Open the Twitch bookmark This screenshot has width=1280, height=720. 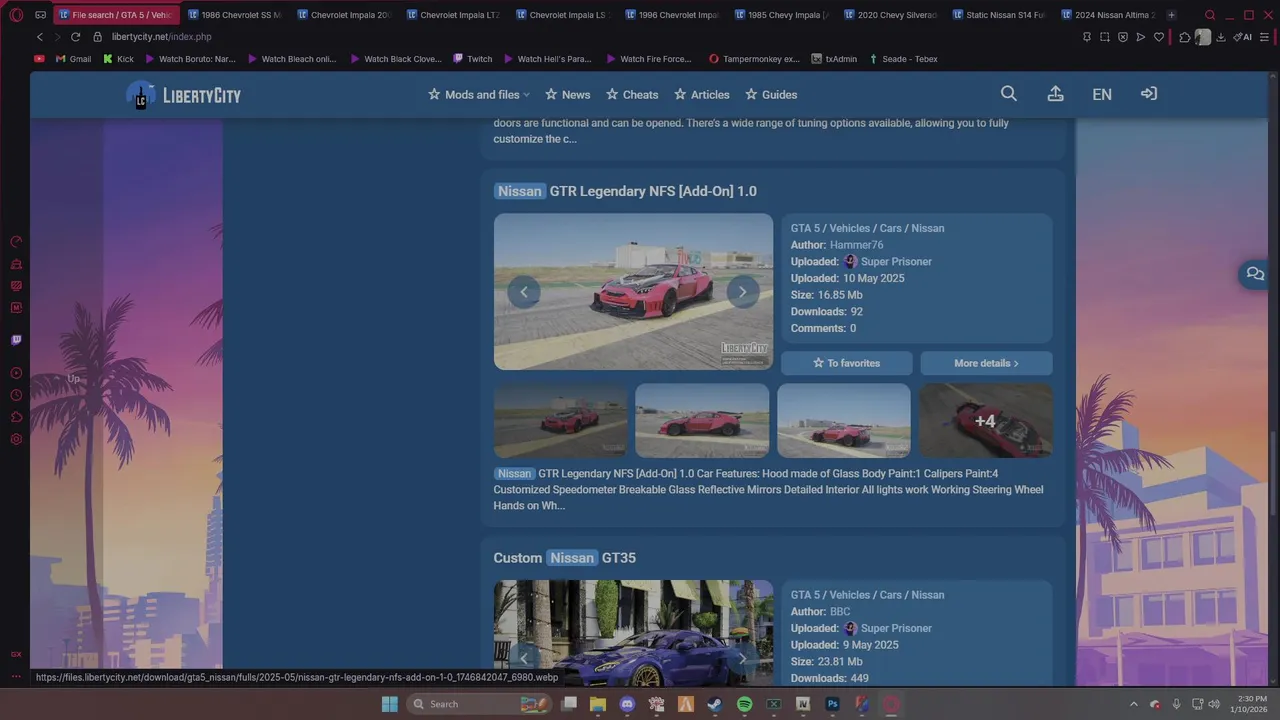pos(473,59)
